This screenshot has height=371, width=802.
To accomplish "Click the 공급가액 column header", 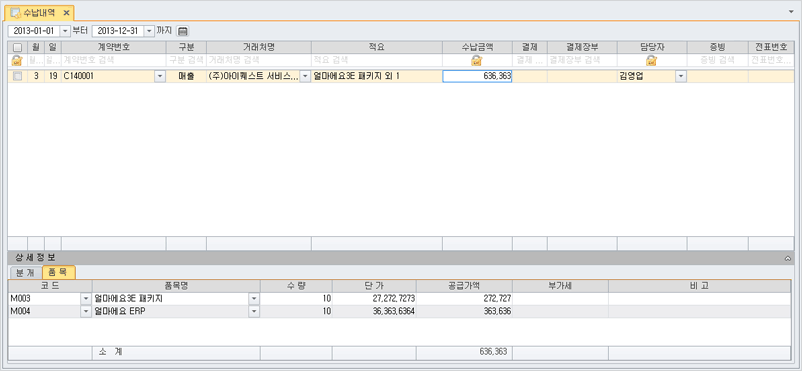I will click(x=464, y=286).
